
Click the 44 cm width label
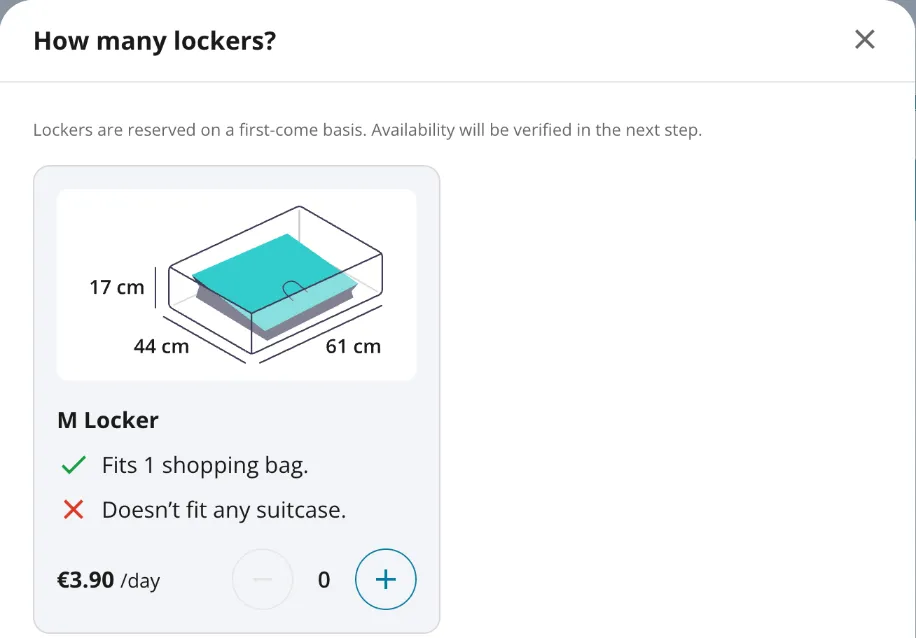click(161, 346)
